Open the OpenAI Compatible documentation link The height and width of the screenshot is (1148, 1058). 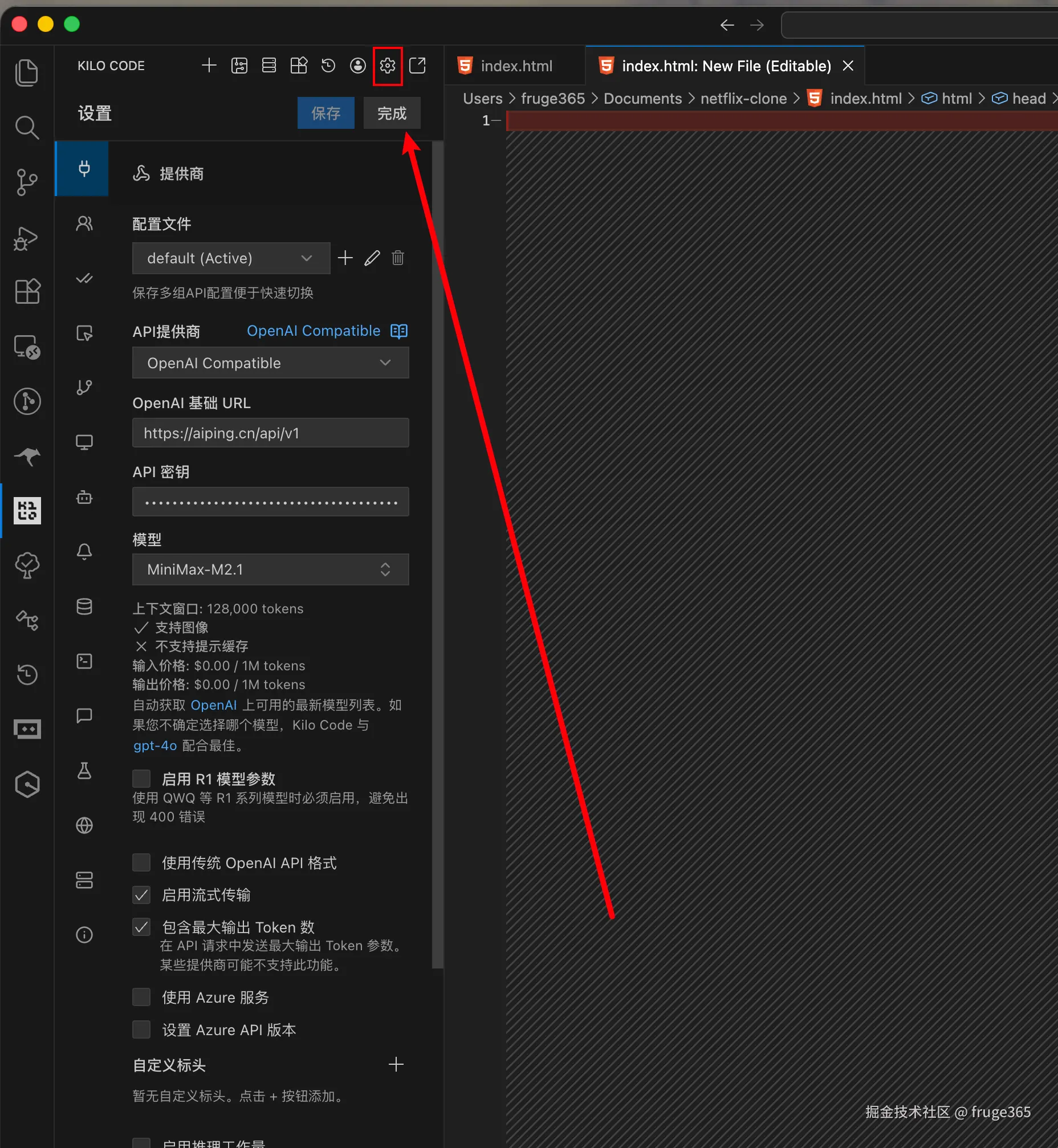tap(313, 331)
